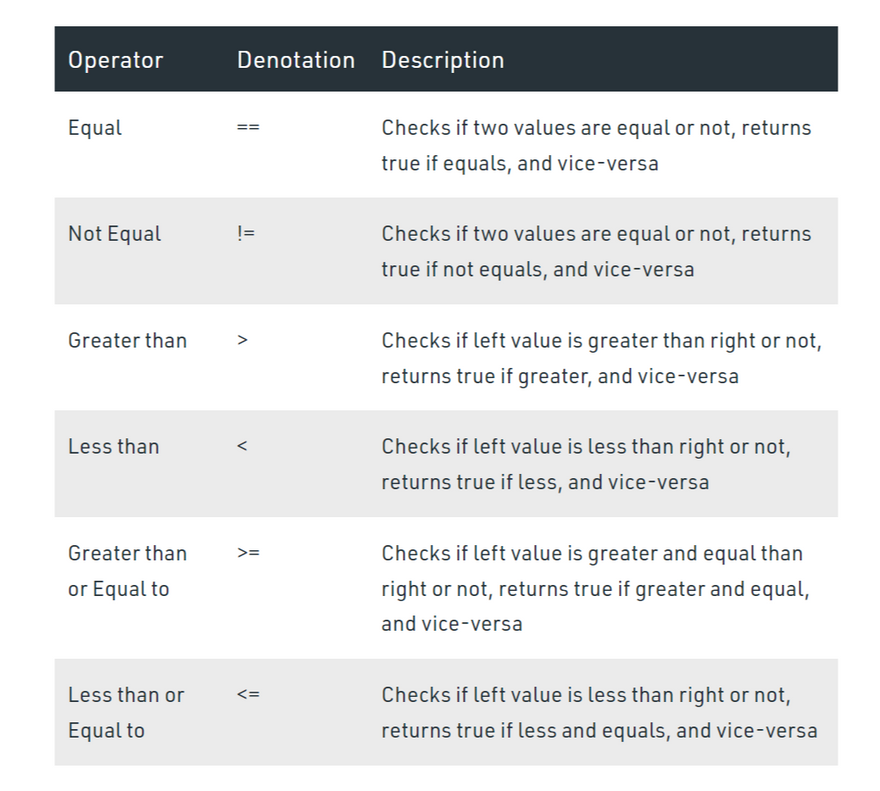Viewport: 880px width, 791px height.
Task: Click the >= denotation symbol
Action: (248, 553)
